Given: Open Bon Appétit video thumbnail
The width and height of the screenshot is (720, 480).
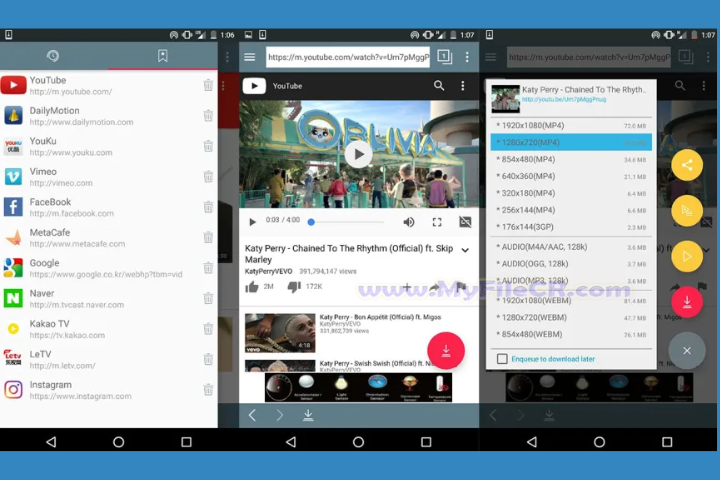Looking at the screenshot, I should pos(280,333).
